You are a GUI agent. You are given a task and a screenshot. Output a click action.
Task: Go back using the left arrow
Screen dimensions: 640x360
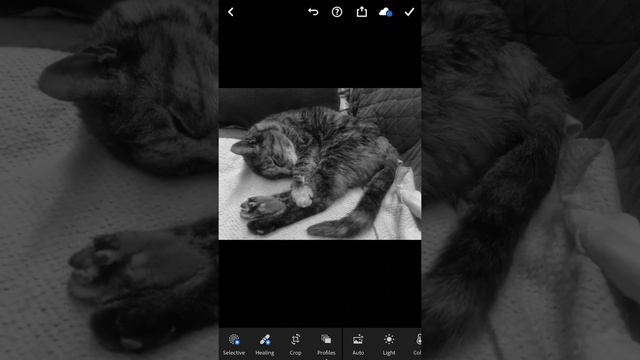tap(231, 12)
